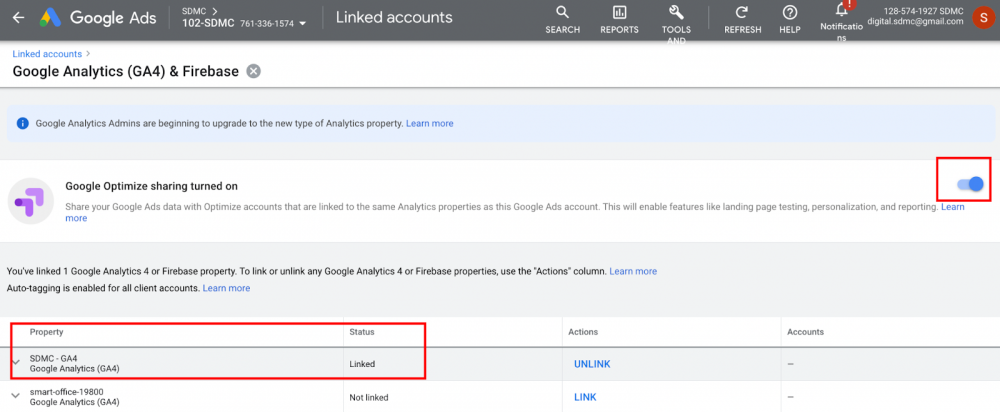This screenshot has height=412, width=1000.
Task: Click the Status column header
Action: click(x=362, y=332)
